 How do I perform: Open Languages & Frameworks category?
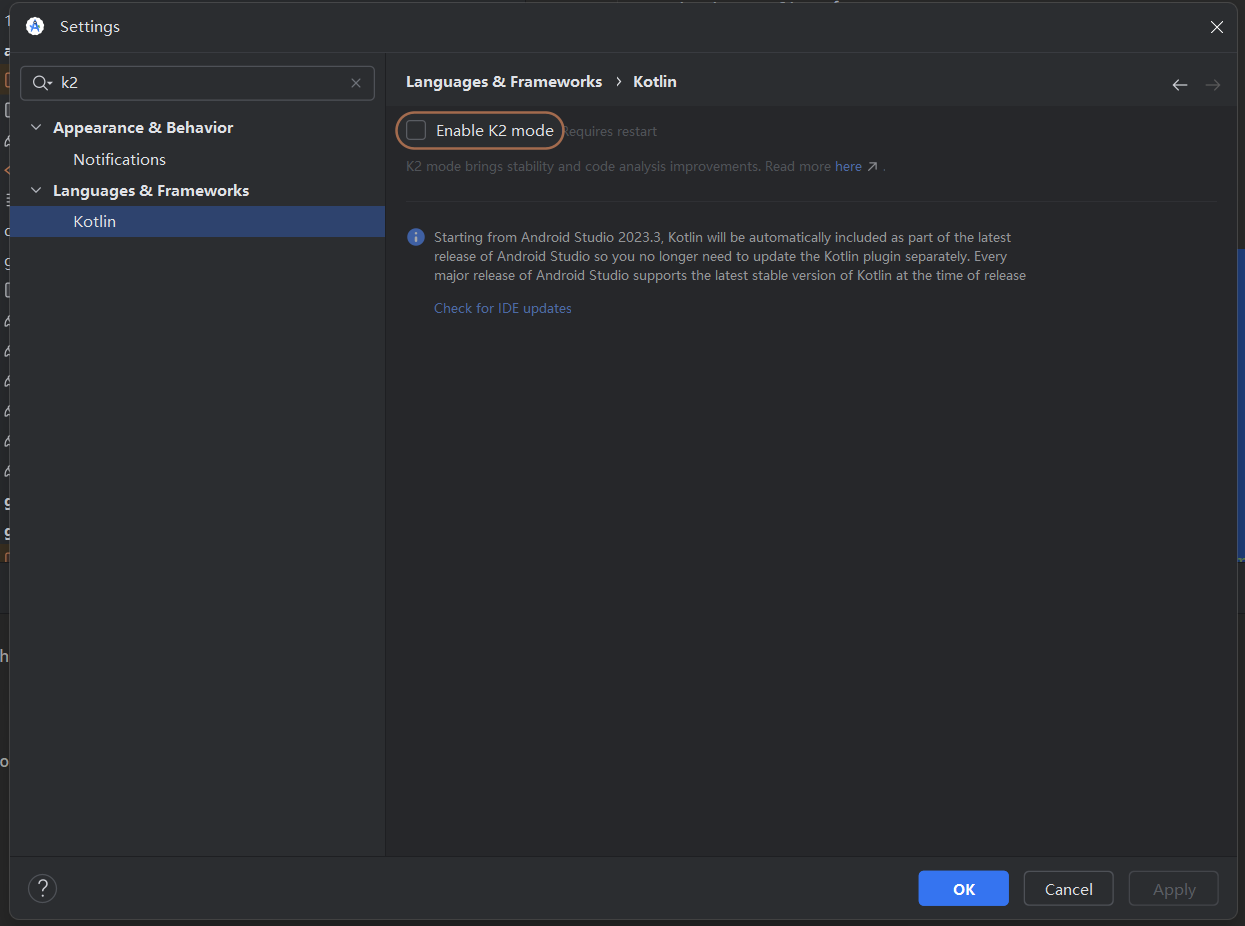151,191
